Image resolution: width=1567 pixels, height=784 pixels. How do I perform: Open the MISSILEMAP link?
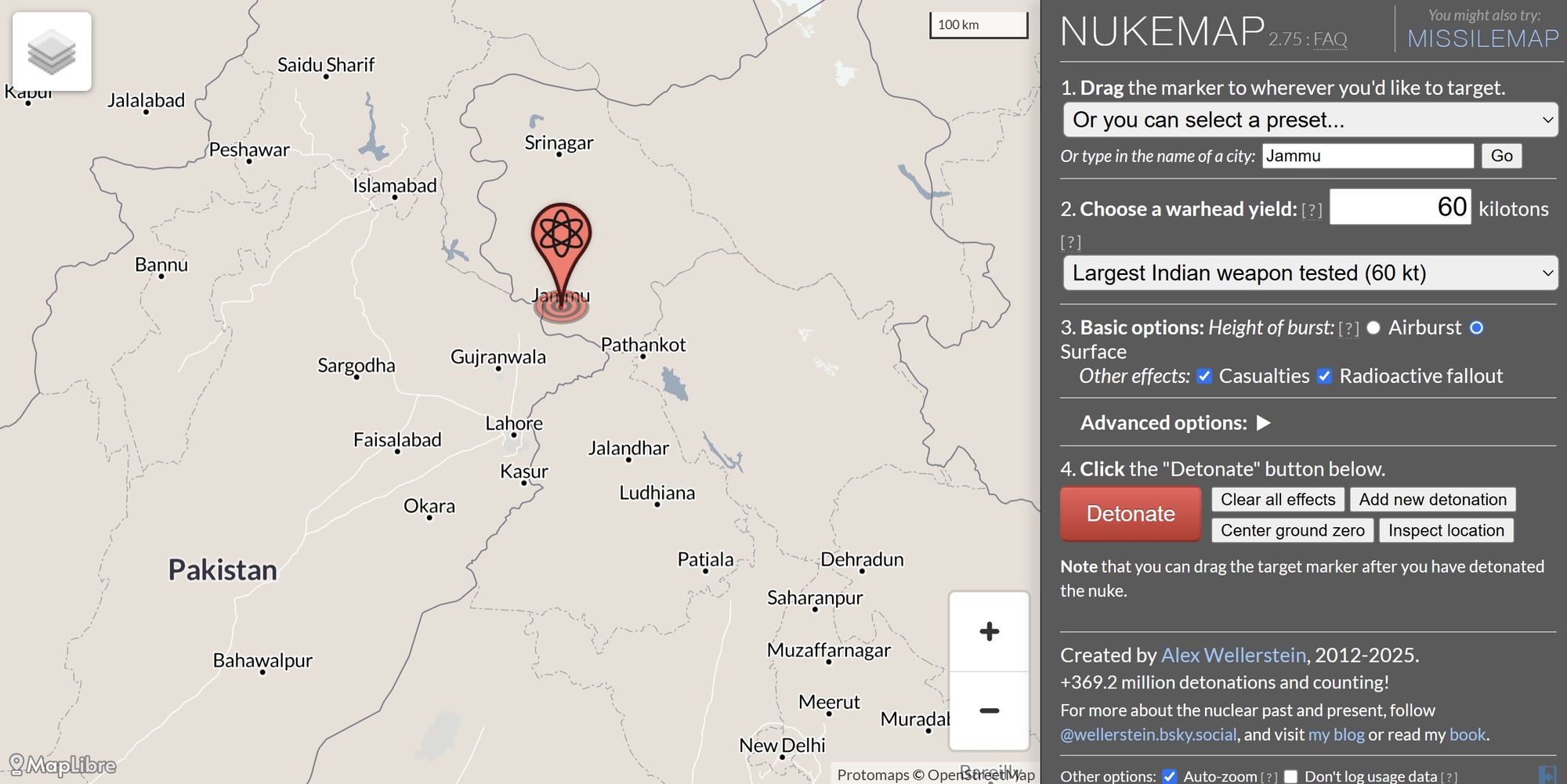pos(1482,38)
